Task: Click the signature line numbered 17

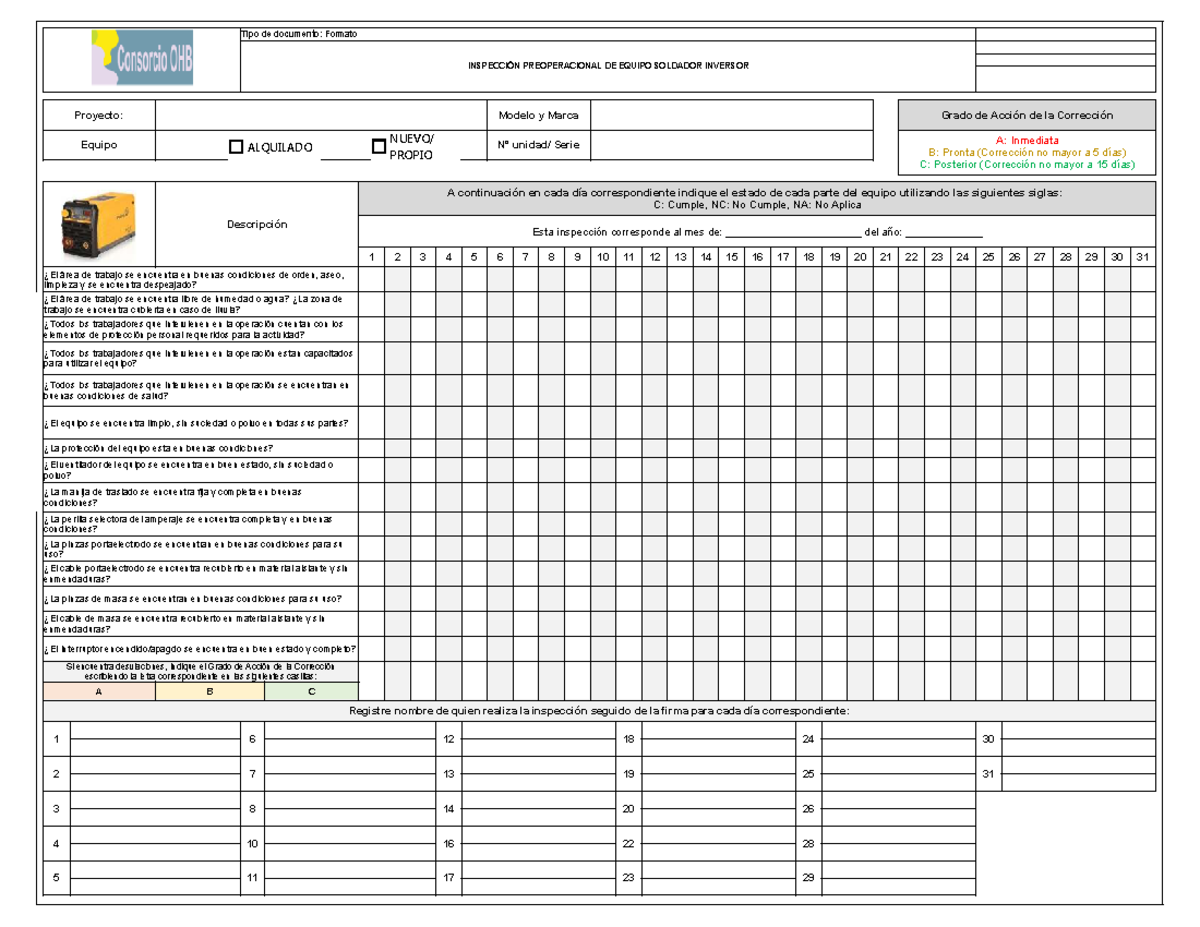Action: 538,878
